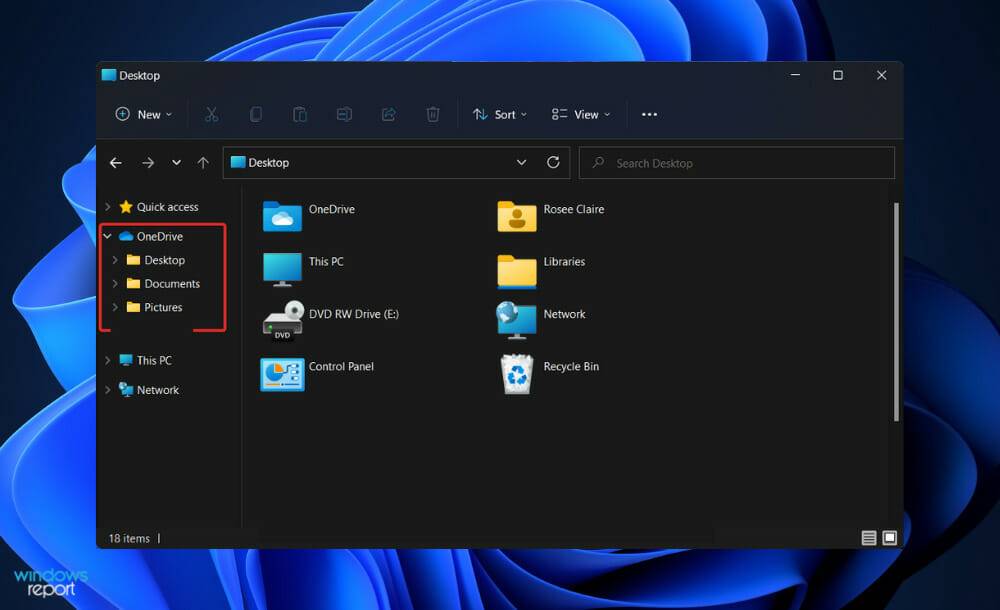Image resolution: width=1000 pixels, height=610 pixels.
Task: Click the Share icon in the toolbar
Action: (x=389, y=114)
